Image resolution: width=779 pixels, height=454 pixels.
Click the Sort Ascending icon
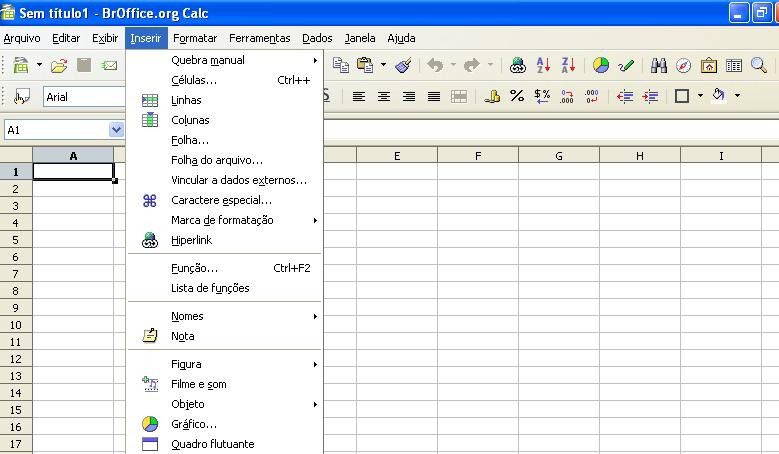543,66
